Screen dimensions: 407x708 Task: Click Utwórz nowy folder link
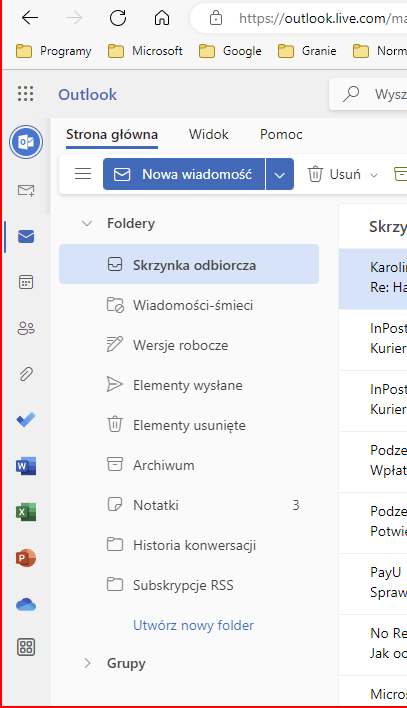click(193, 625)
